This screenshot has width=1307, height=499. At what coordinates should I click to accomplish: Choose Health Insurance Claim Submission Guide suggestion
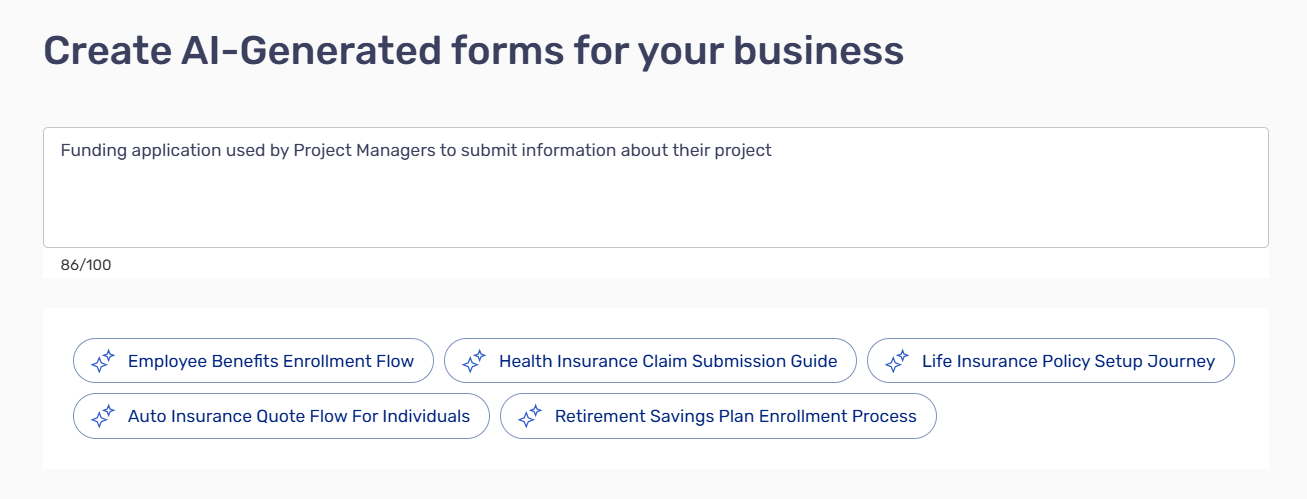[667, 361]
